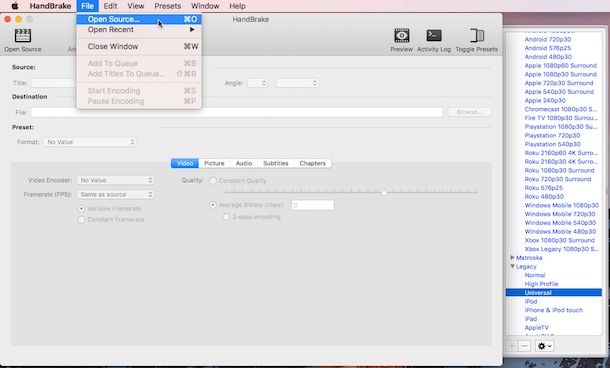Enable 2-pass encoding checkbox
610x368 pixels.
[x=226, y=217]
